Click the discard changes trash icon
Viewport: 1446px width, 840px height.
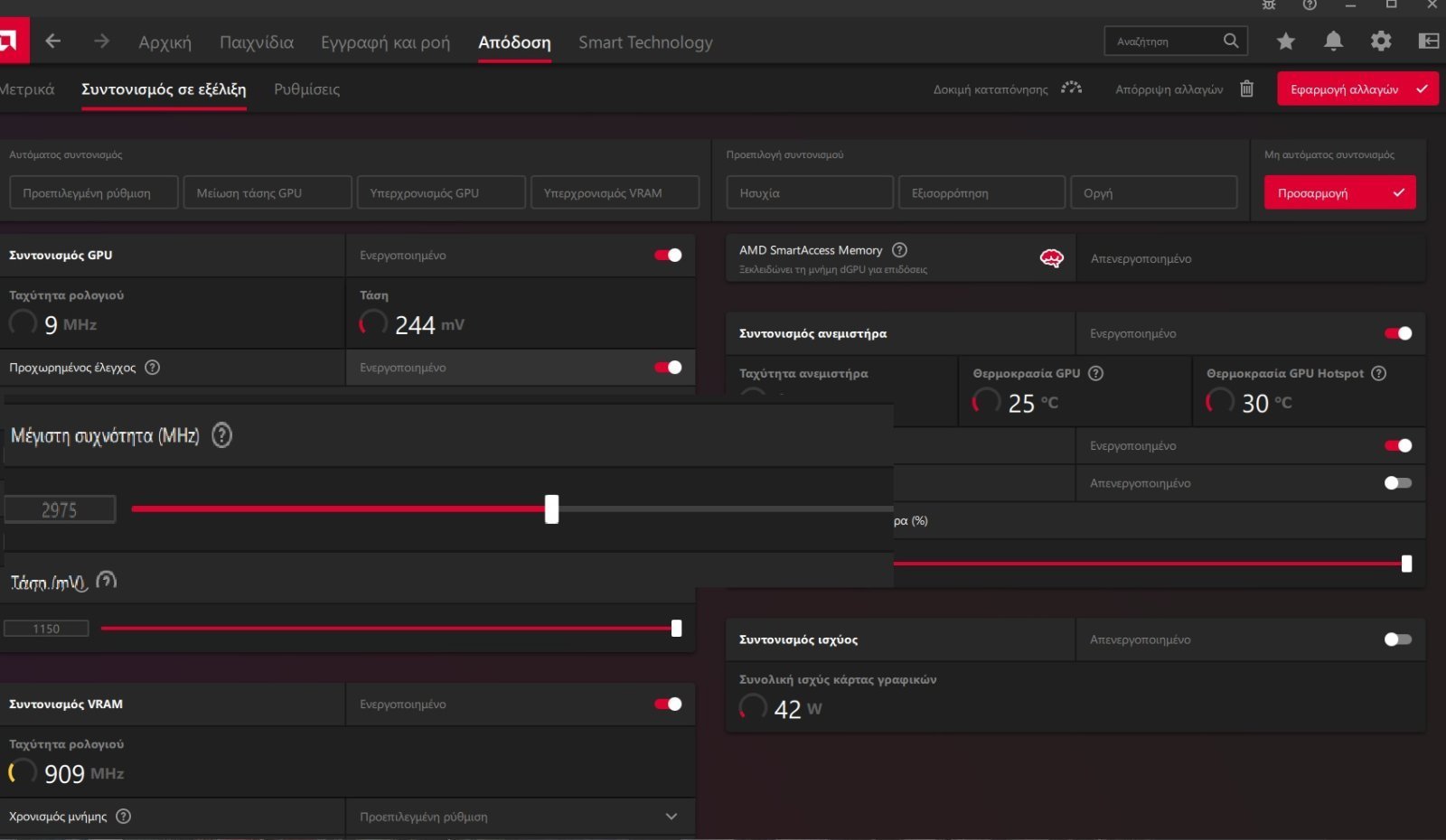pyautogui.click(x=1247, y=89)
